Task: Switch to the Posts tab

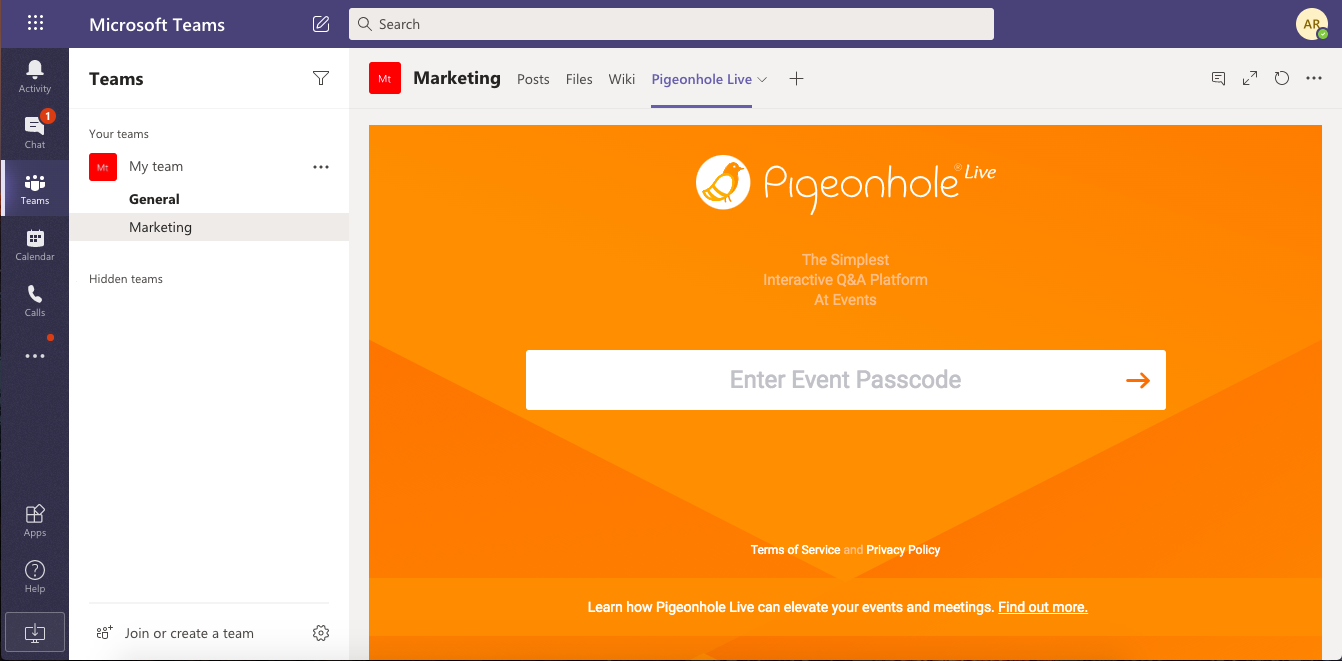Action: pos(533,79)
